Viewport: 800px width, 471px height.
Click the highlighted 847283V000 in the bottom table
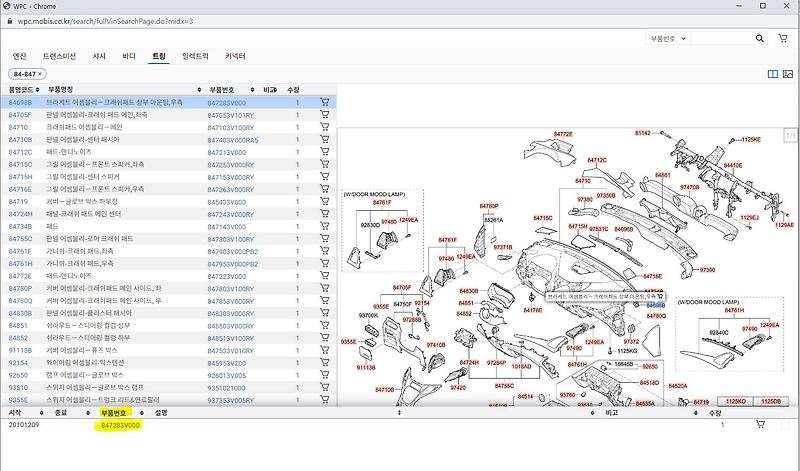(x=120, y=425)
